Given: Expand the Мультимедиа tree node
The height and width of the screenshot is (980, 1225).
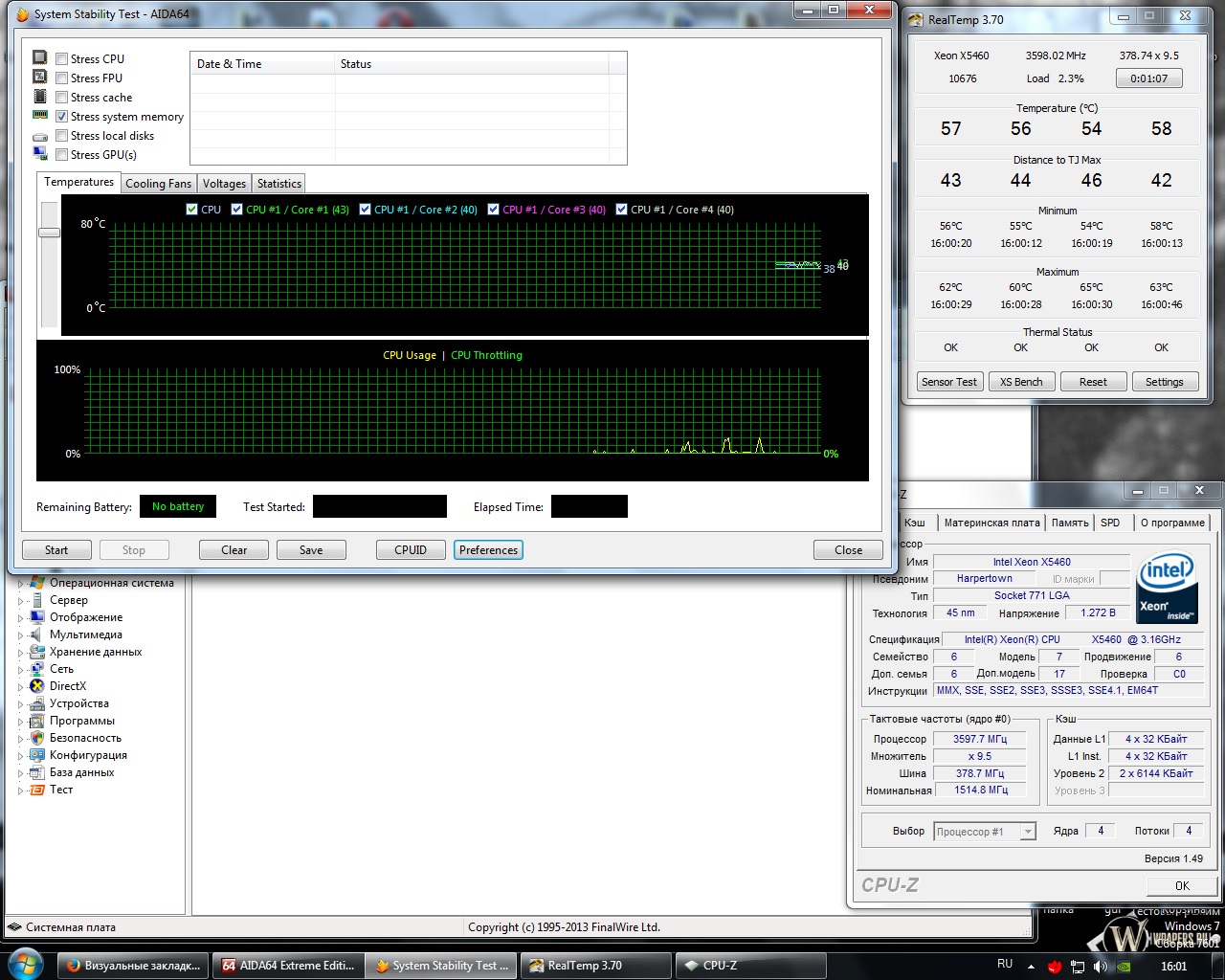Looking at the screenshot, I should (21, 635).
